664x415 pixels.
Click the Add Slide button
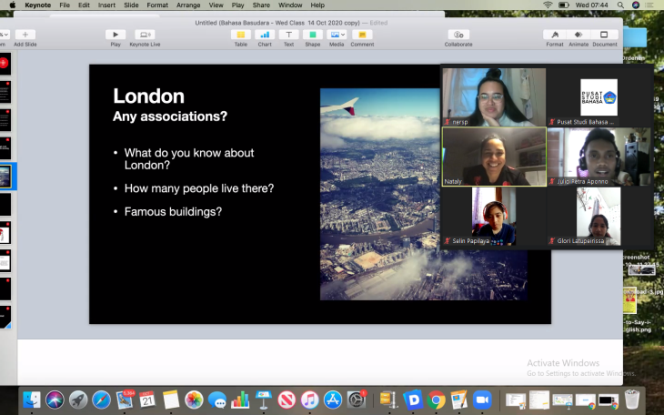pyautogui.click(x=25, y=35)
